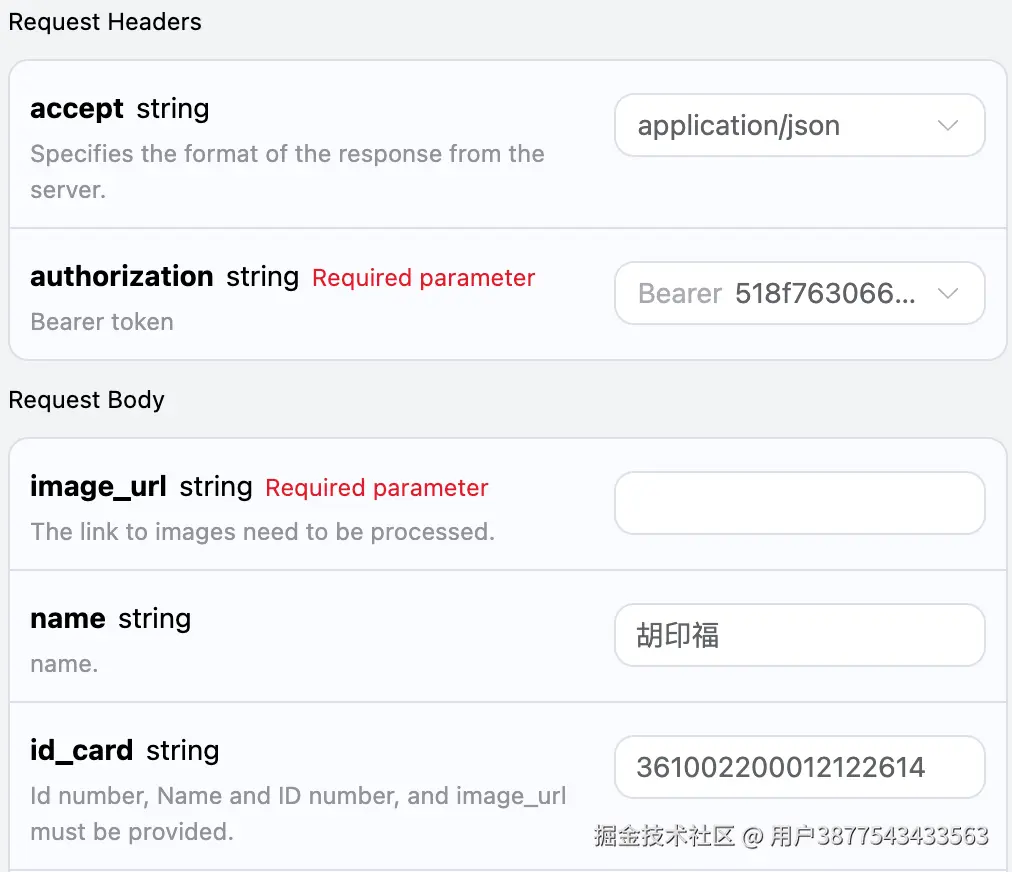Click the name field containing 胡印福

click(x=799, y=635)
